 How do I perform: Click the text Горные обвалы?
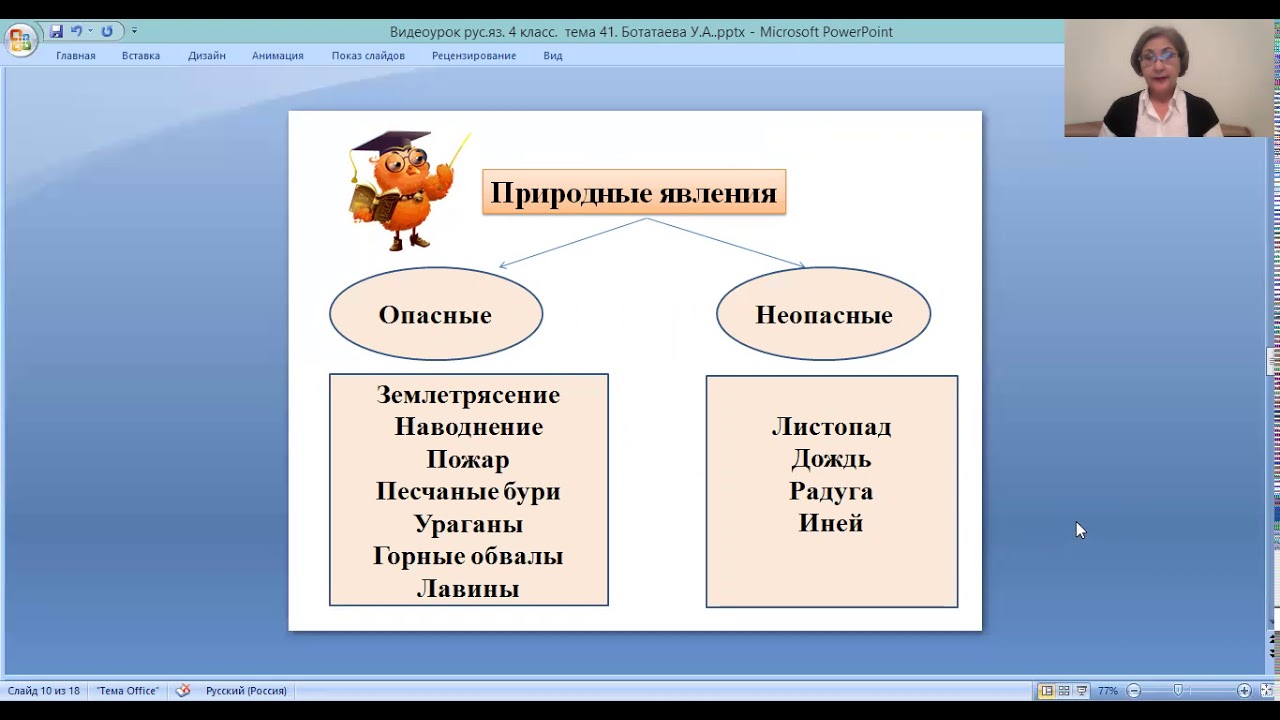[468, 556]
